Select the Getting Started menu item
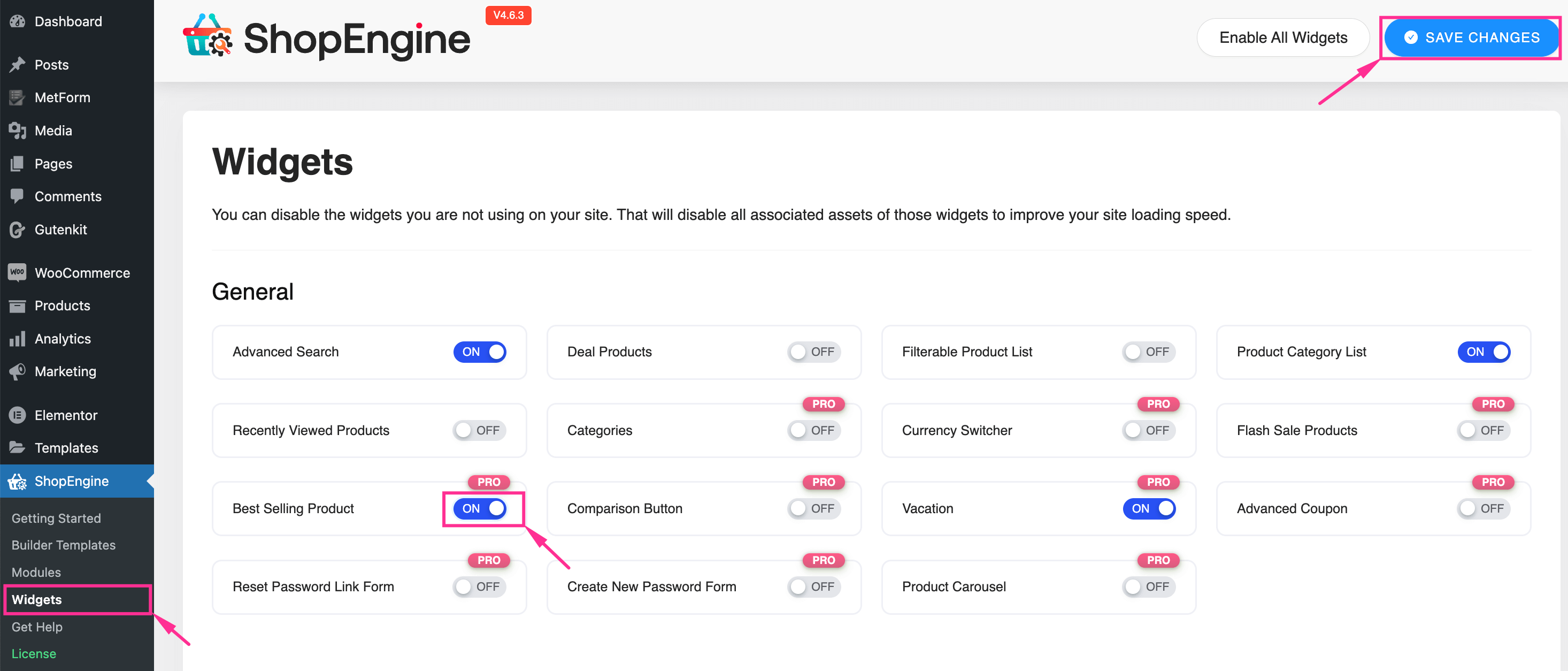 (x=56, y=518)
